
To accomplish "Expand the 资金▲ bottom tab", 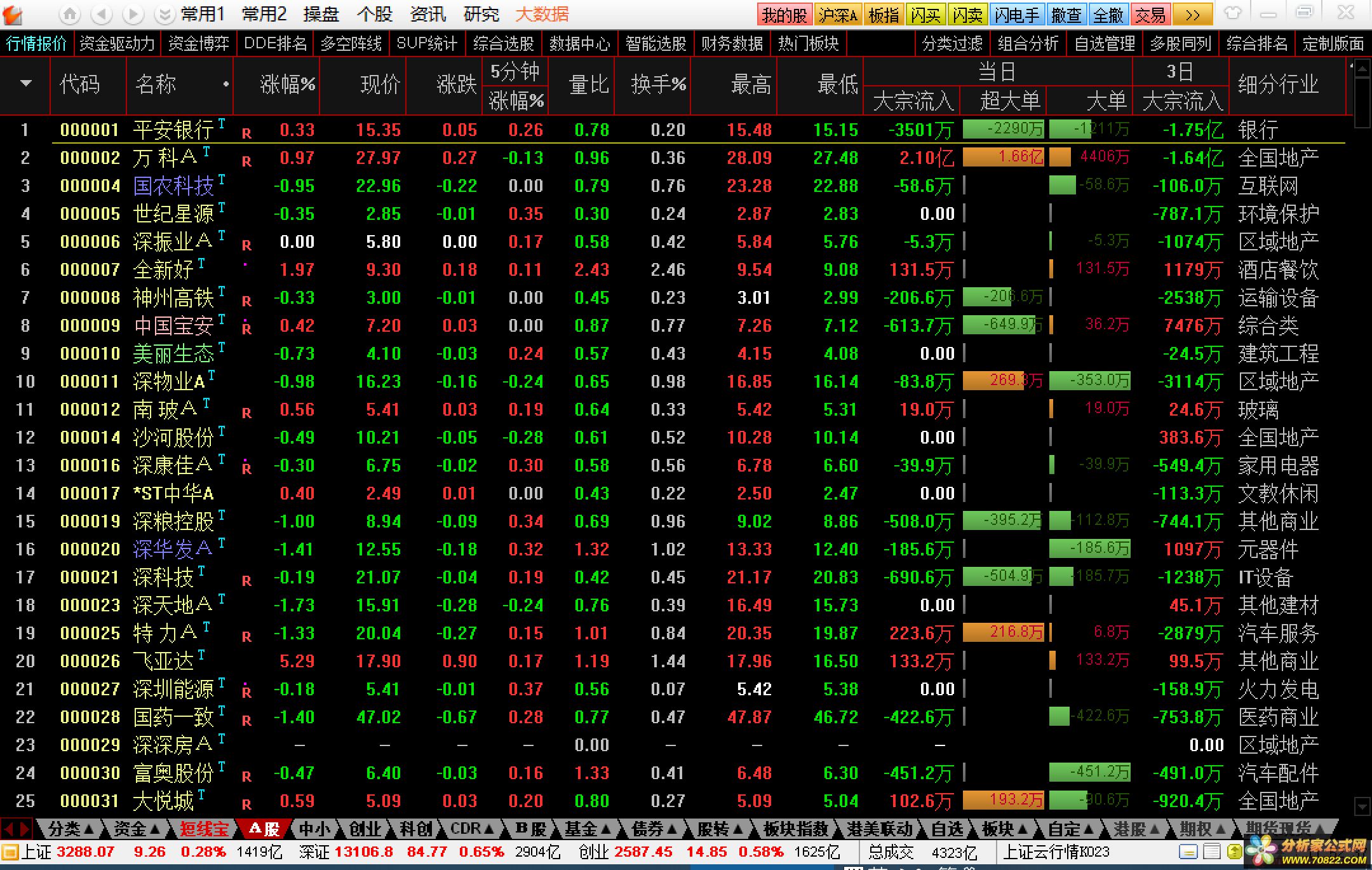I will pos(136,829).
